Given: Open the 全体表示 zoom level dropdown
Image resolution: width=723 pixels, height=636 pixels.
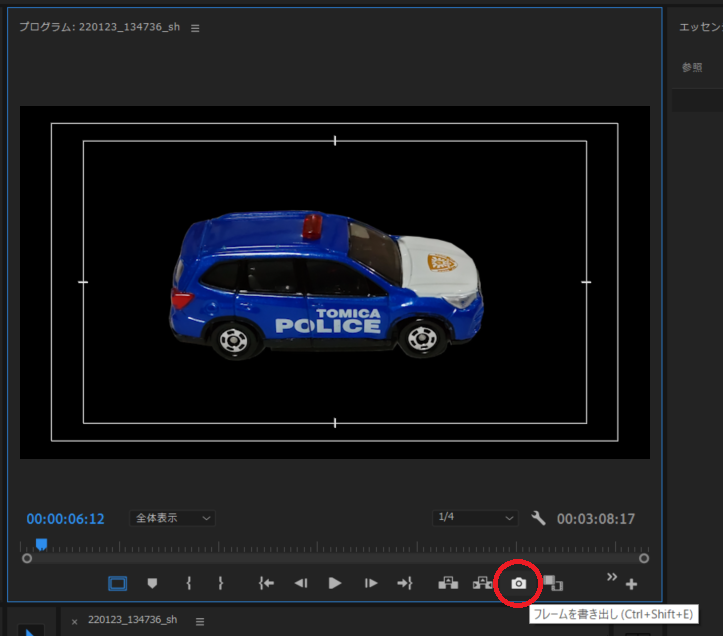Looking at the screenshot, I should pyautogui.click(x=173, y=518).
